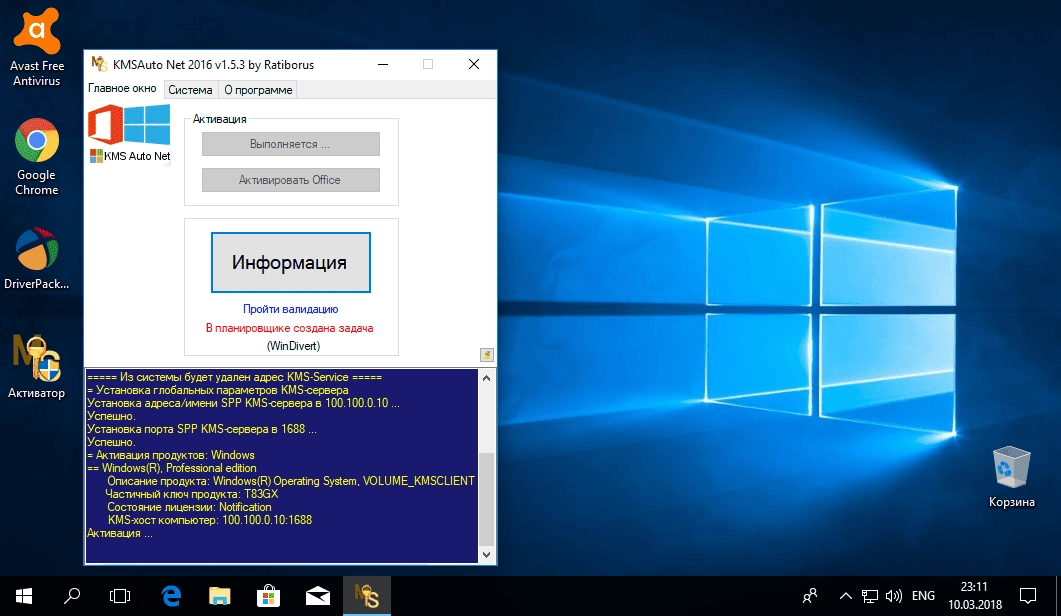The width and height of the screenshot is (1061, 616).
Task: Click the small yellow log-clear icon above console
Action: [487, 355]
